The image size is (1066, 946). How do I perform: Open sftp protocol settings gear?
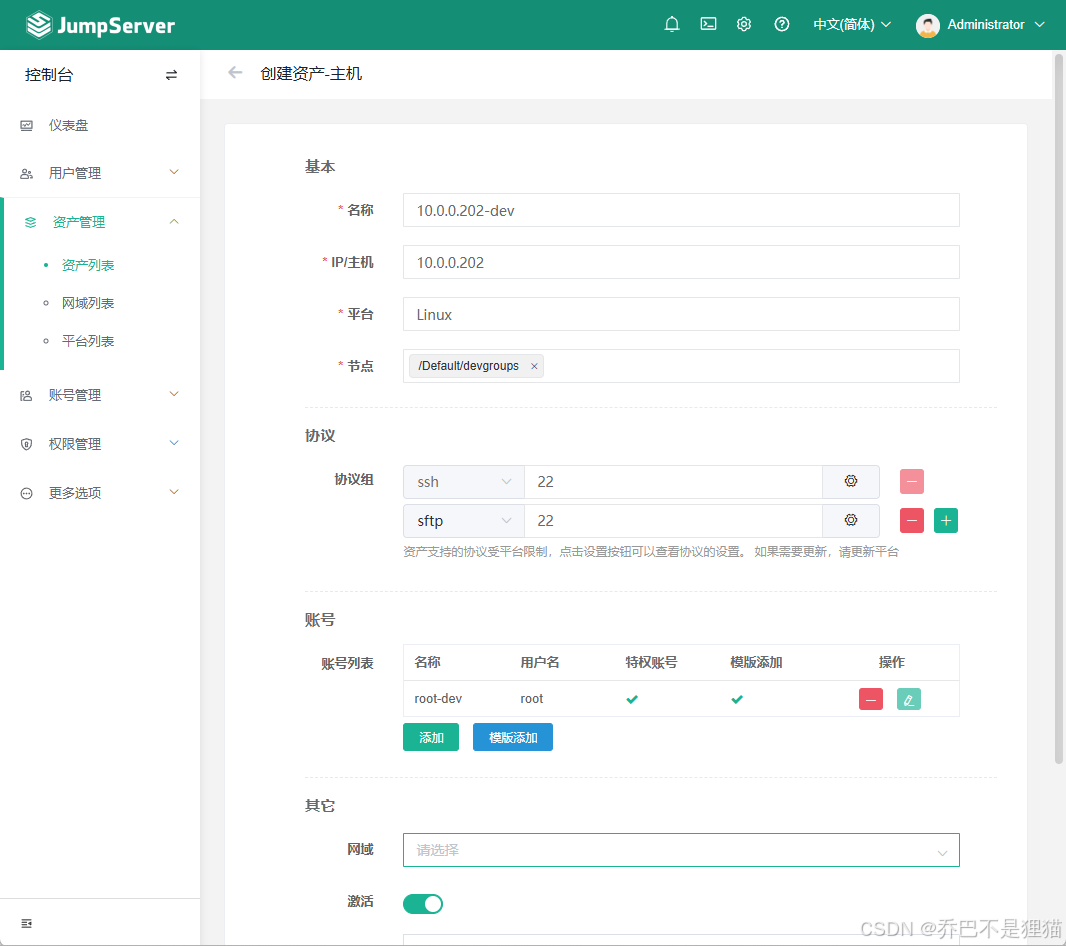click(x=850, y=520)
